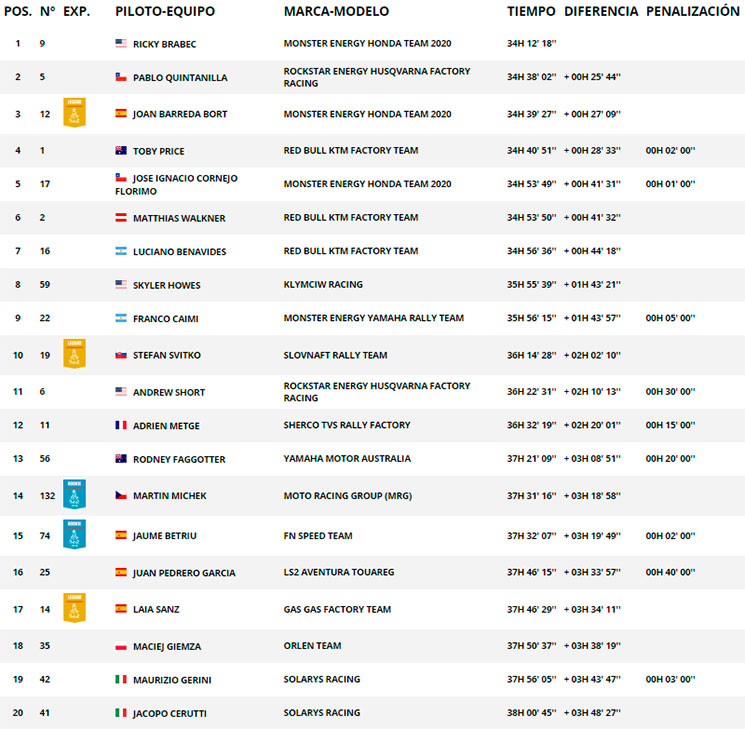Click the Rookie badge in Jaume Betriu's row

(75, 534)
